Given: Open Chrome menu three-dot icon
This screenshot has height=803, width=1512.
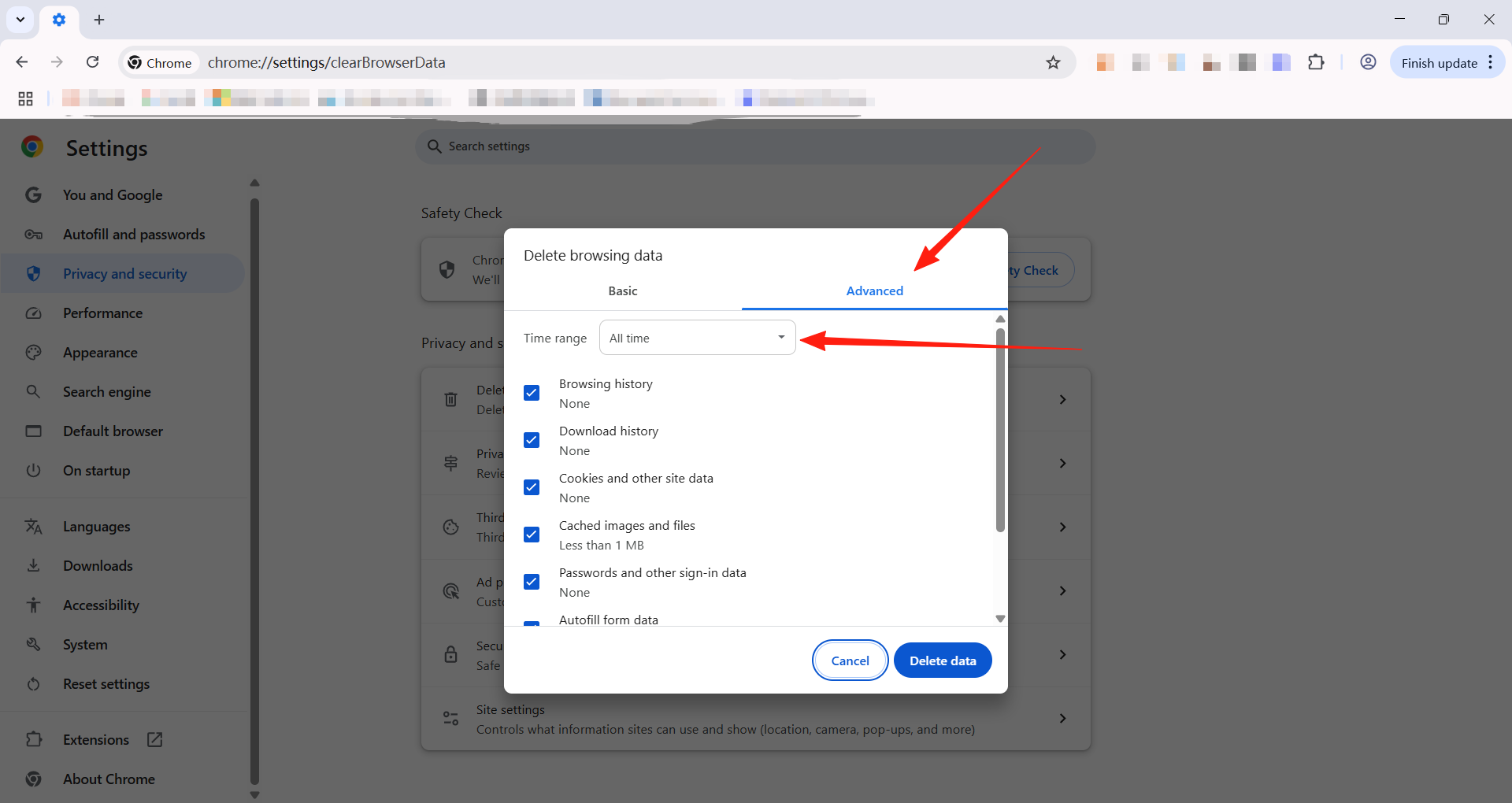Looking at the screenshot, I should [1491, 62].
